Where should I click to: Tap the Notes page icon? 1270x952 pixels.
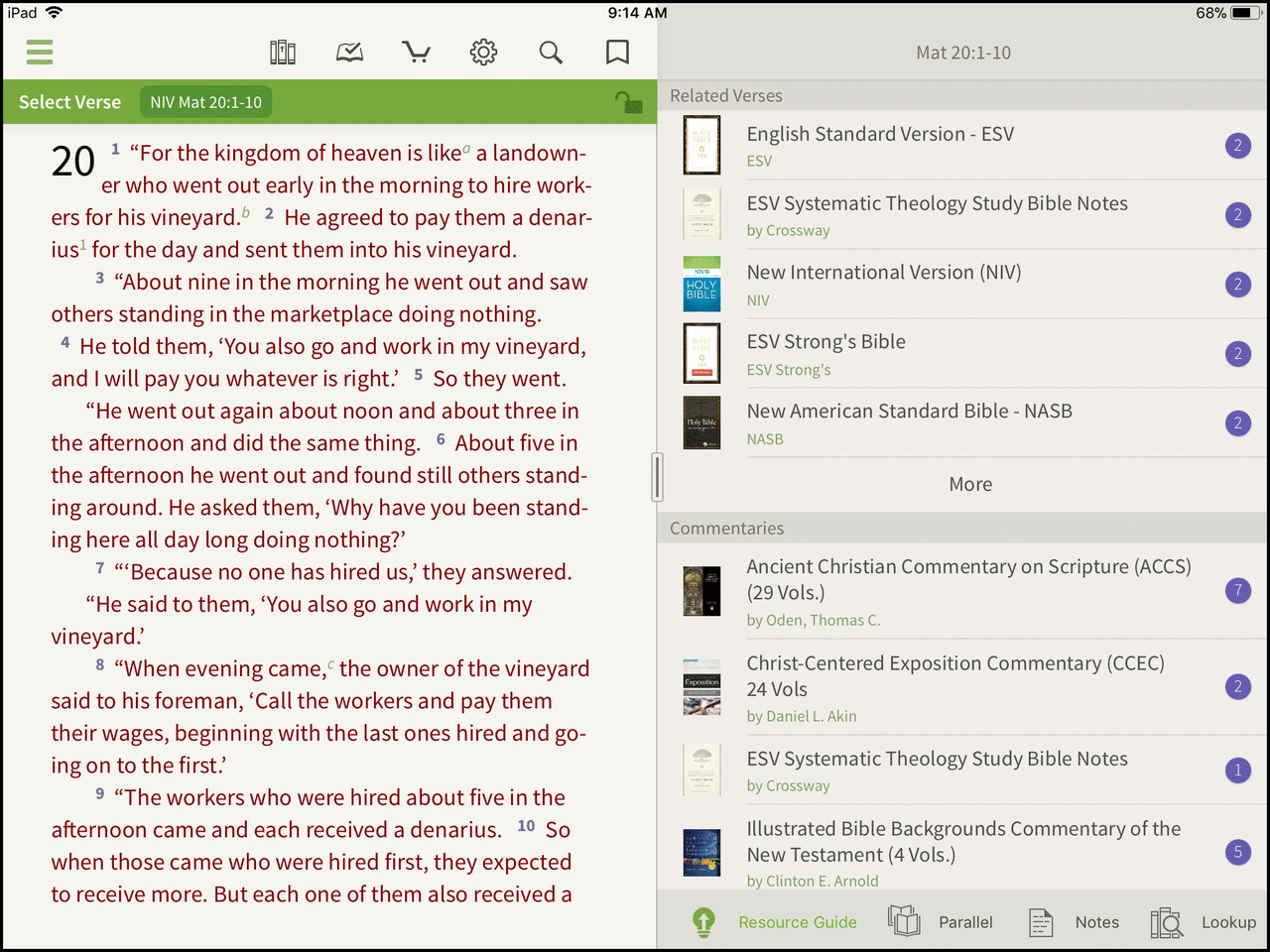point(1041,922)
